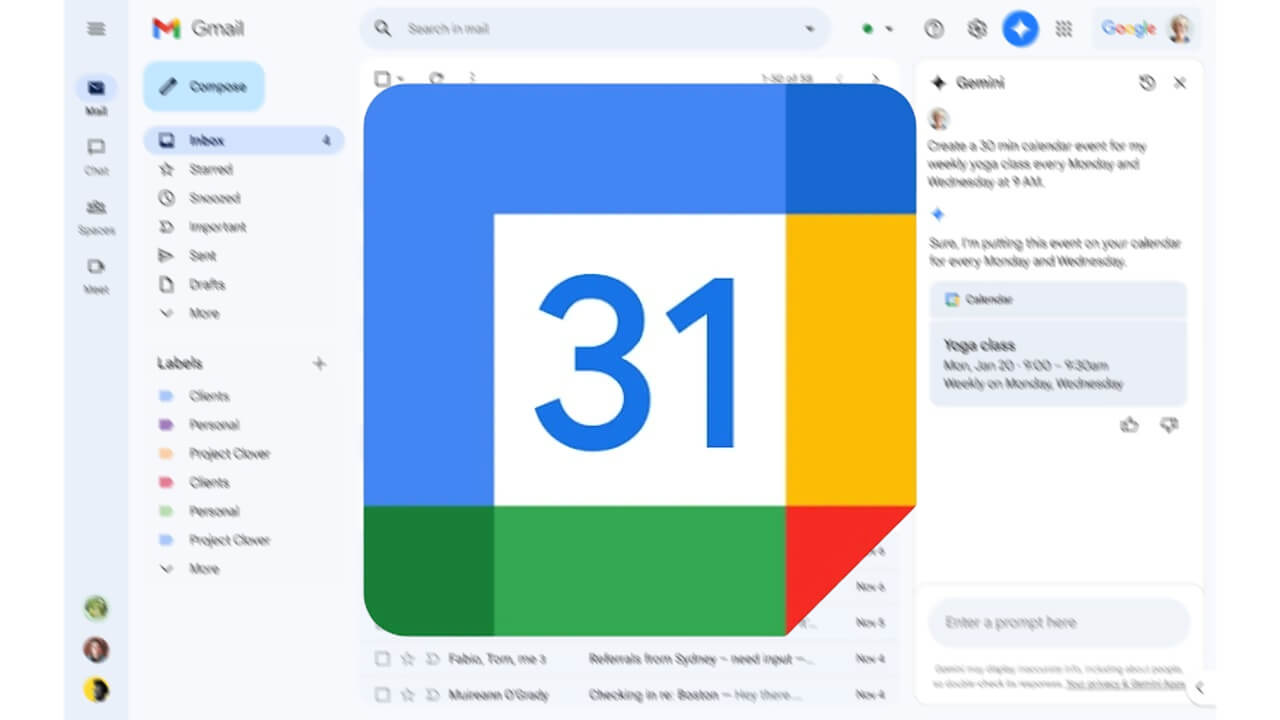Open the Google apps grid
1280x720 pixels.
coord(1064,29)
